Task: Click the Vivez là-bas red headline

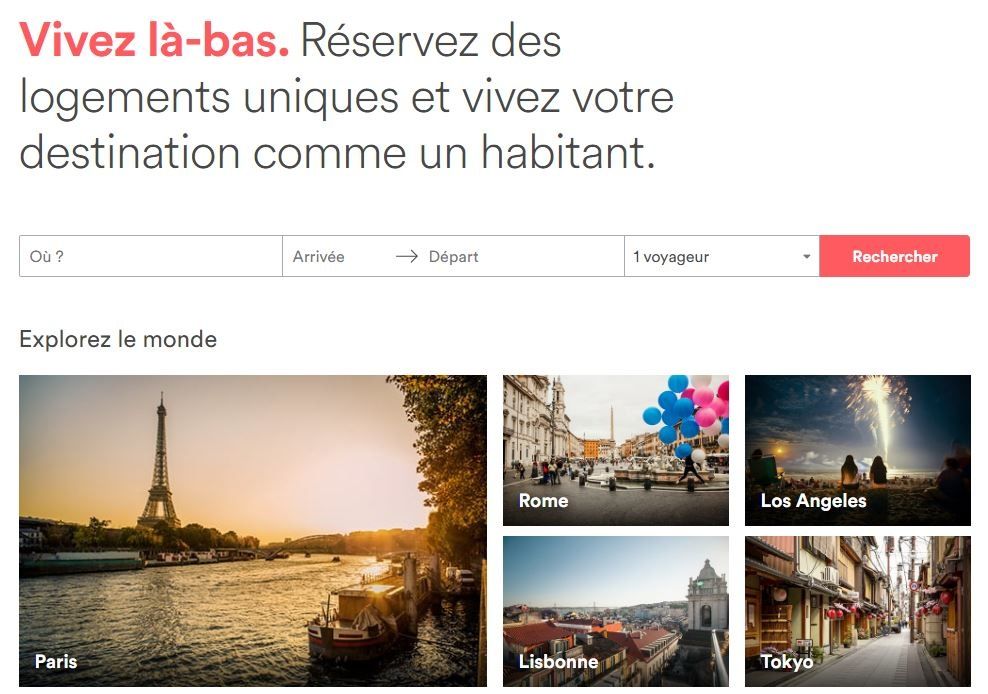Action: click(154, 40)
